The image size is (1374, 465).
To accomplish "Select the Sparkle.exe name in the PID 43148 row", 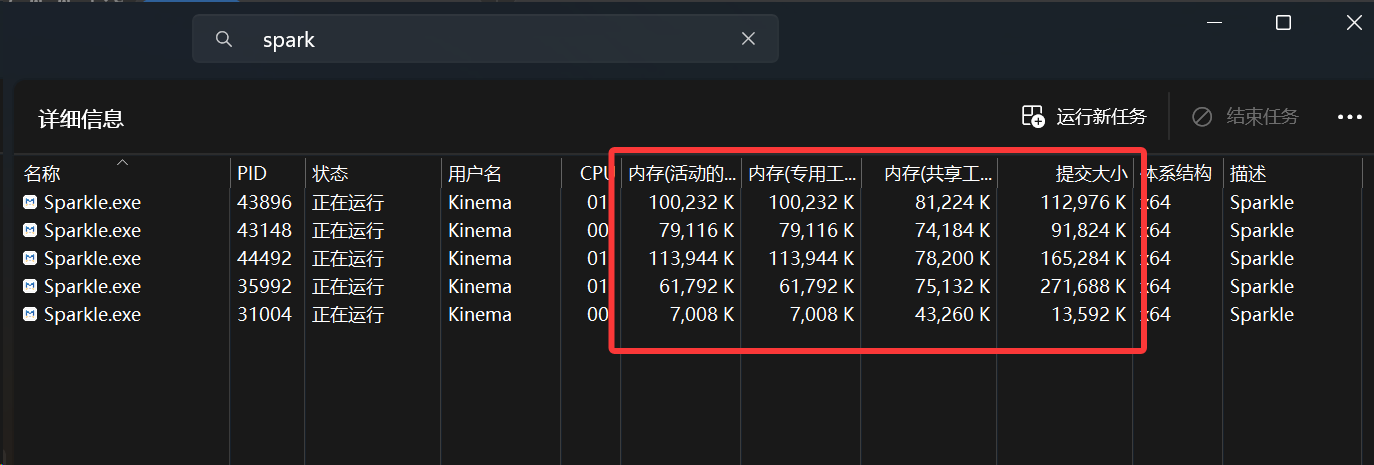I will point(92,230).
